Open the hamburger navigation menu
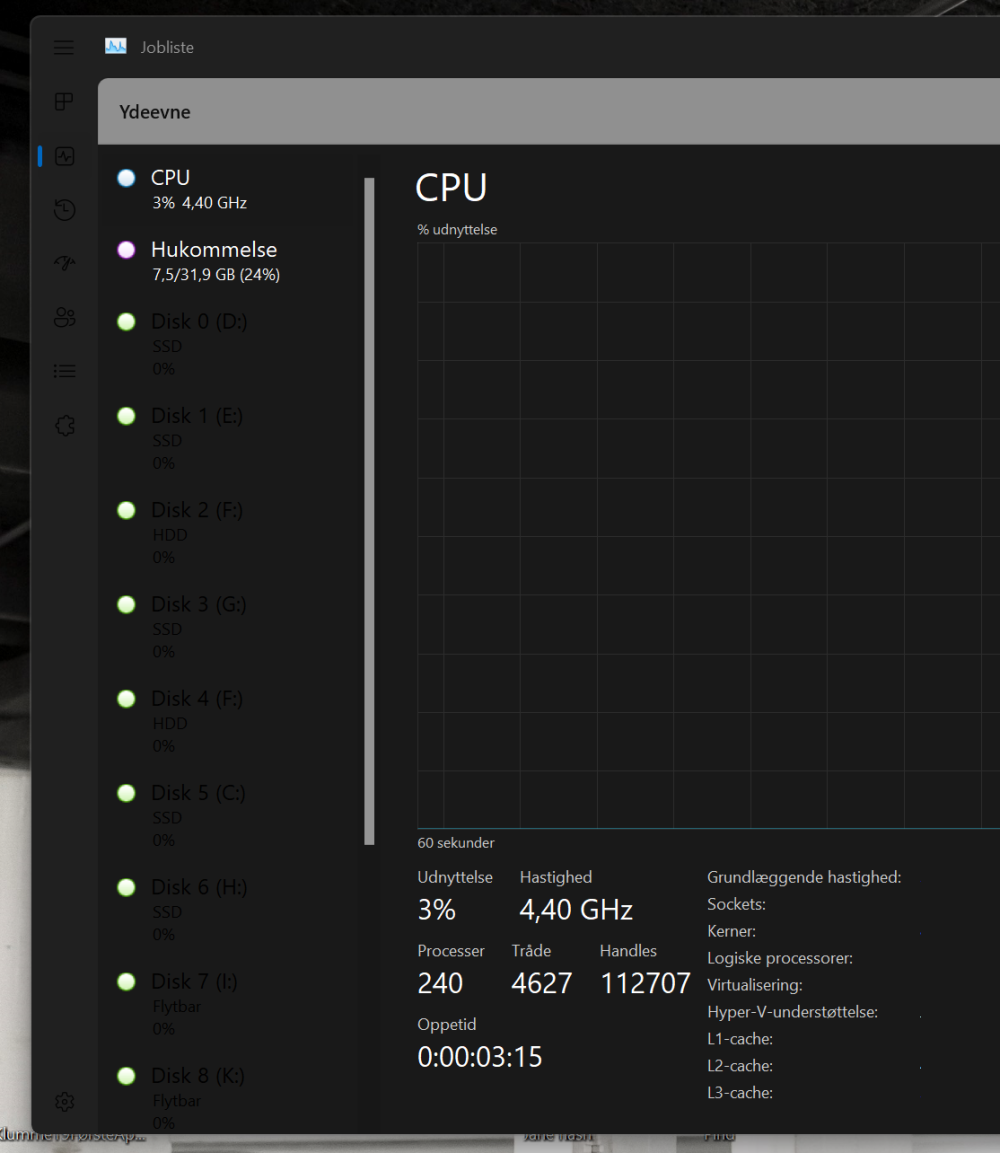The width and height of the screenshot is (1000, 1153). click(64, 47)
